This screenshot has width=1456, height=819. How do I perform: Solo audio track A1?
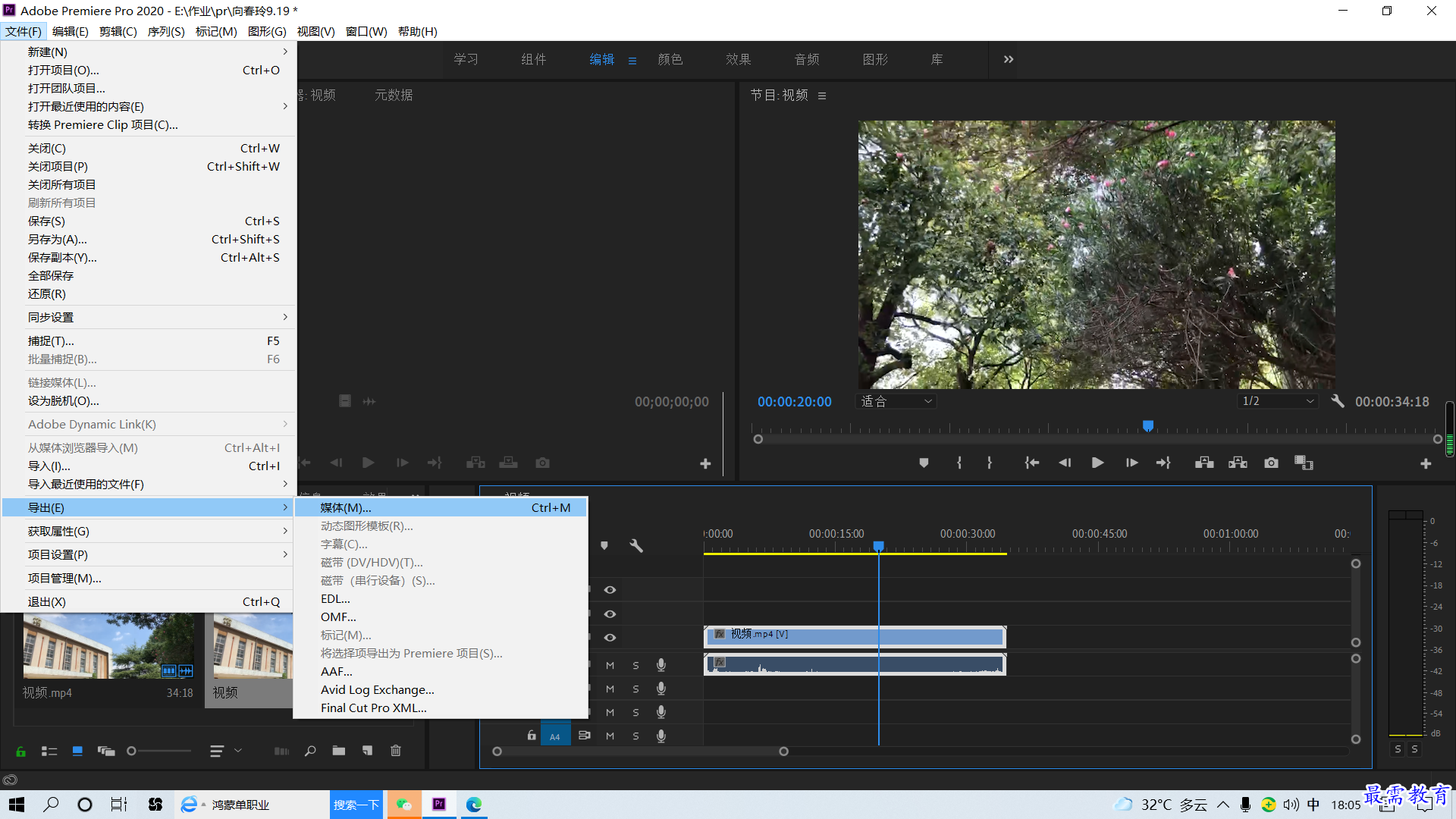(x=635, y=665)
